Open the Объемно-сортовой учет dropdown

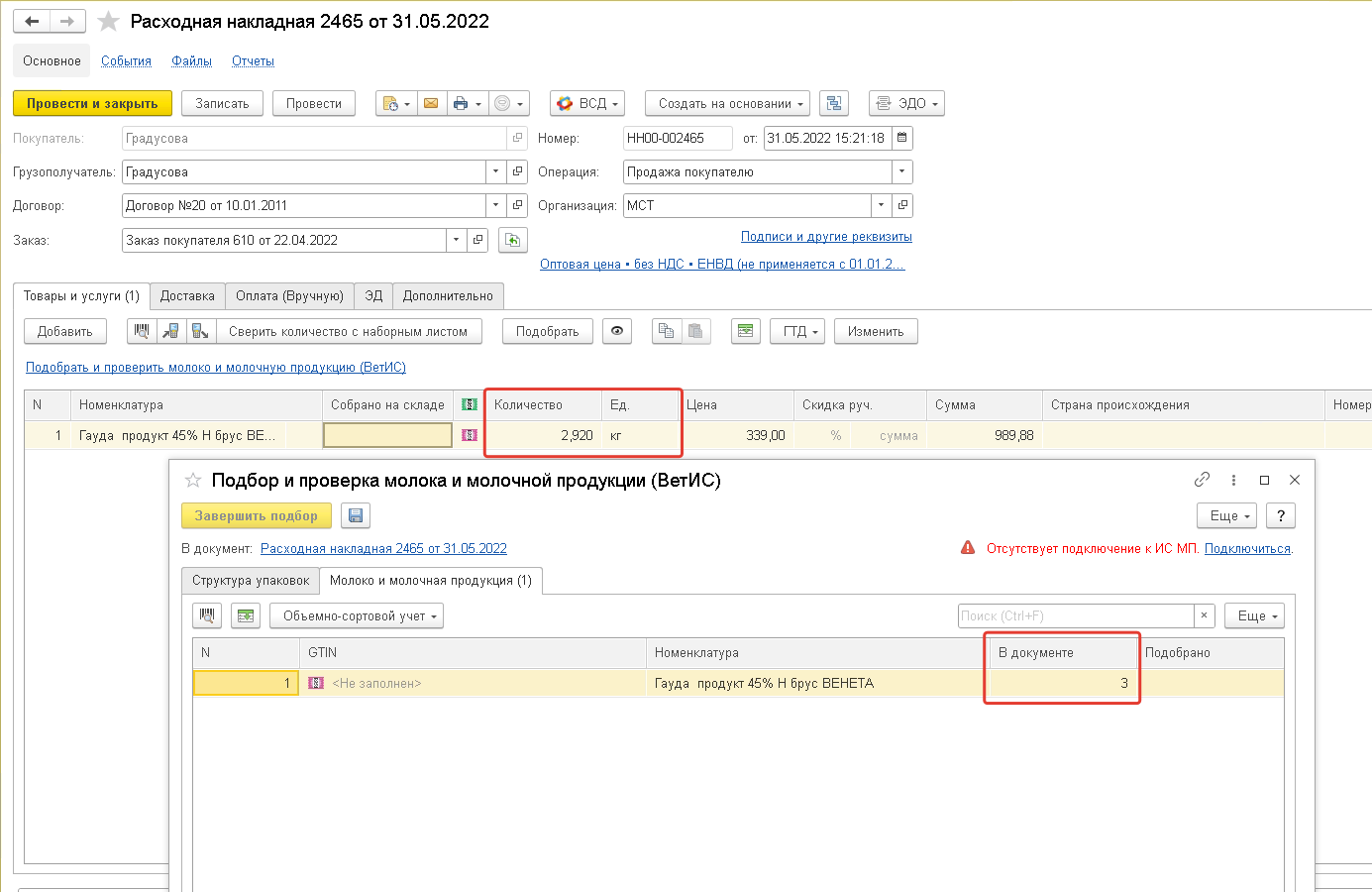(x=357, y=615)
